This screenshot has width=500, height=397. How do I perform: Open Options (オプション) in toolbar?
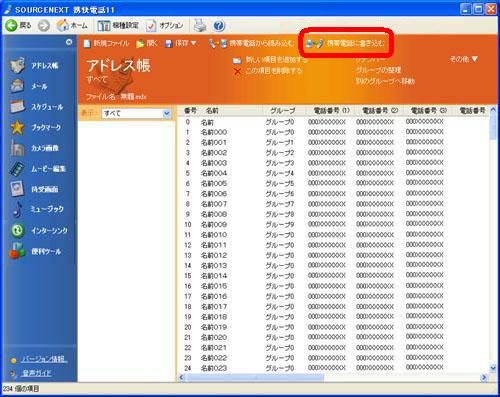pos(165,25)
